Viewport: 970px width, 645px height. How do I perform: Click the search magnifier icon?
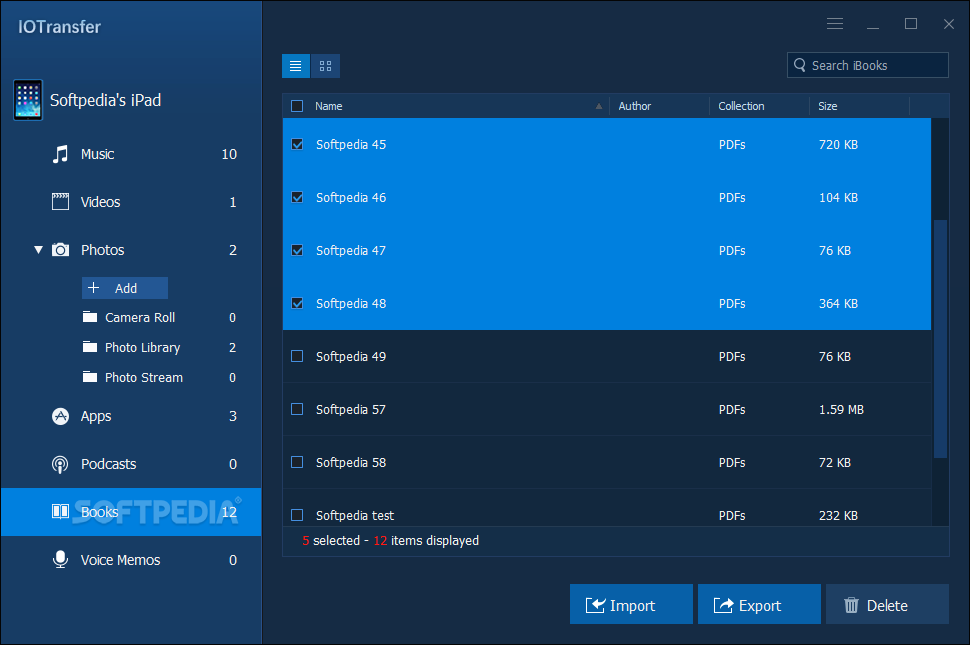coord(799,65)
